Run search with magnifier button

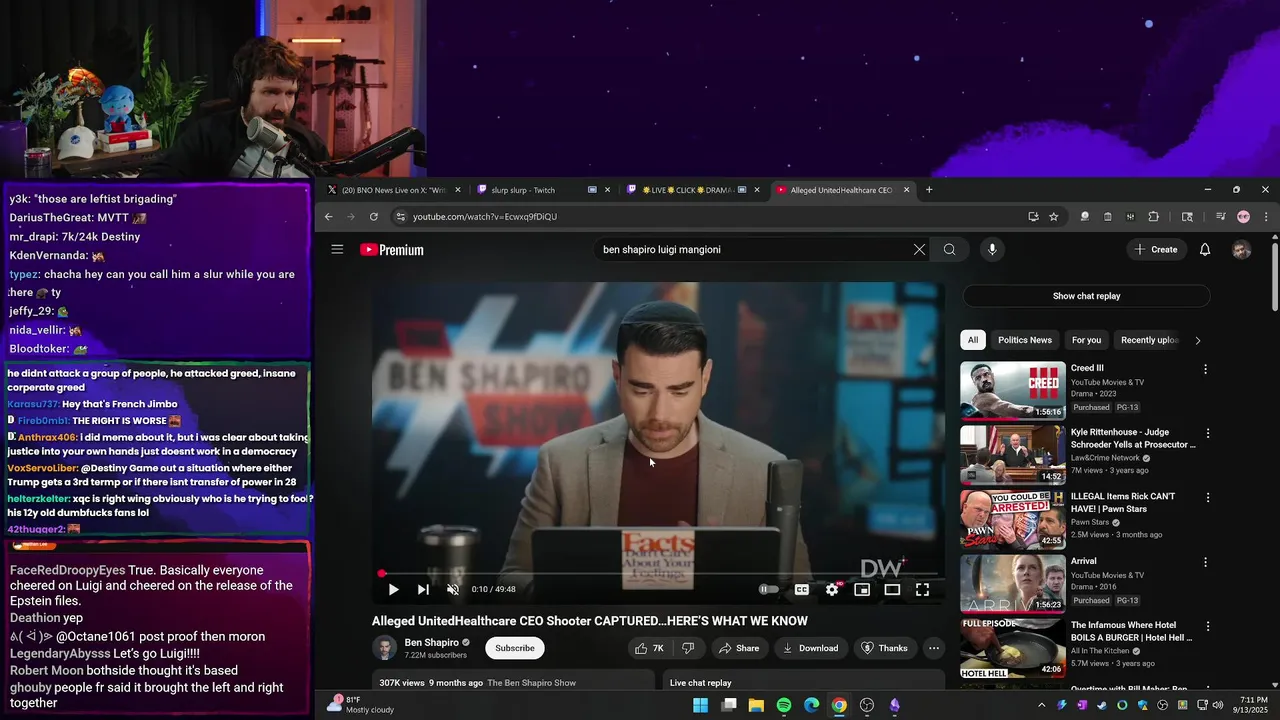pos(950,249)
